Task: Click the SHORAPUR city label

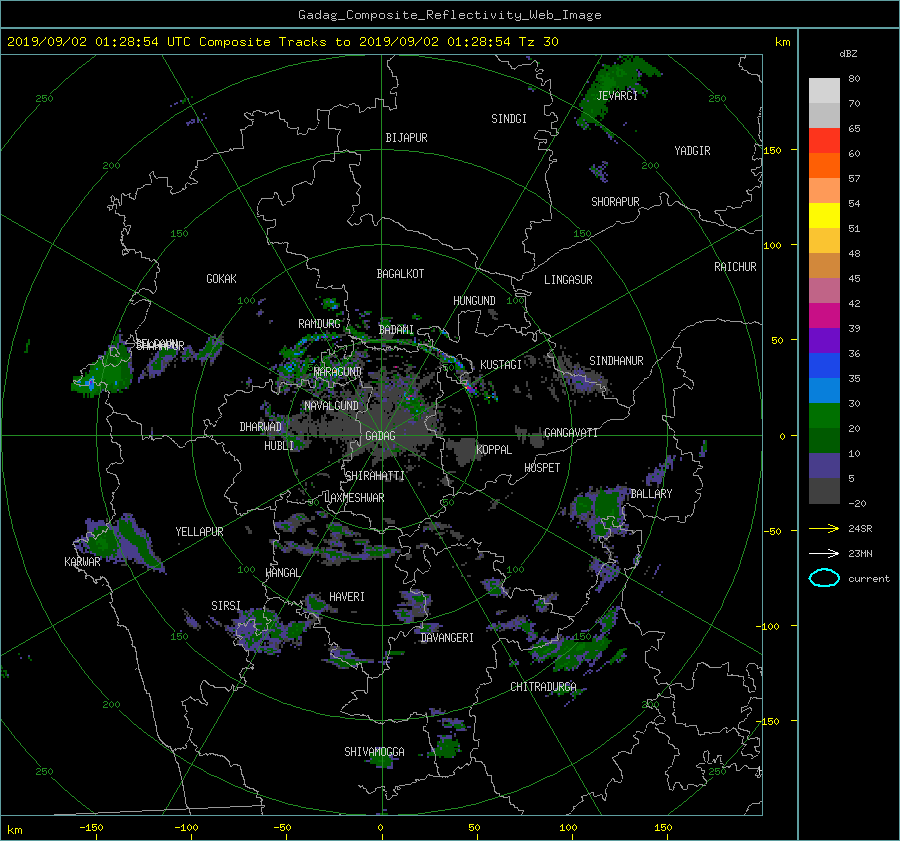Action: click(615, 202)
